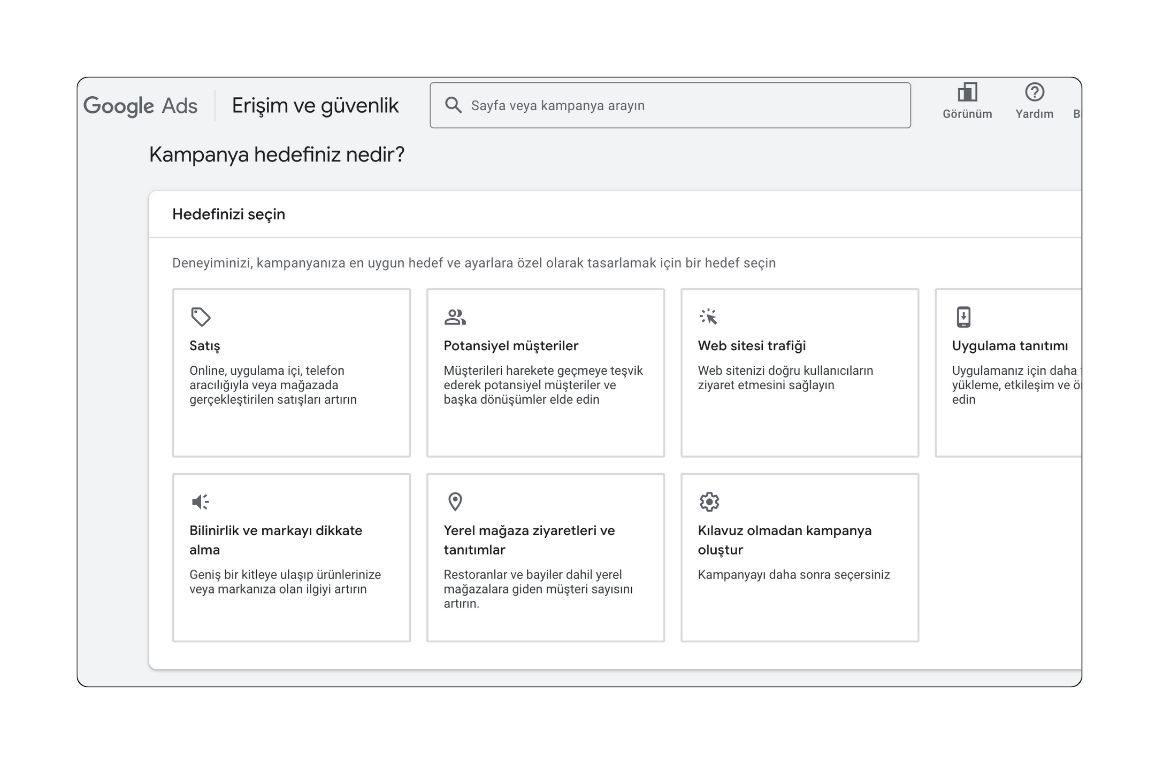Click the Yerel mağaza location pin icon

click(x=455, y=501)
